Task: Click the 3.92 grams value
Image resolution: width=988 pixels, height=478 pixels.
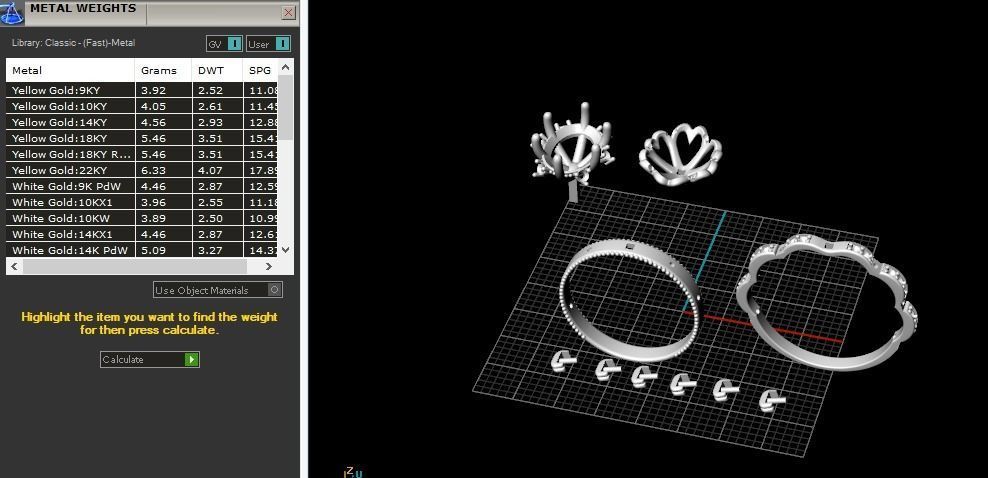Action: pos(153,91)
